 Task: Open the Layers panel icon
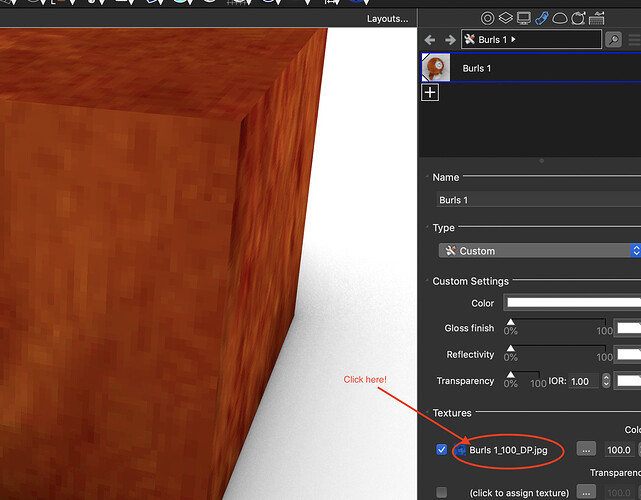click(506, 18)
